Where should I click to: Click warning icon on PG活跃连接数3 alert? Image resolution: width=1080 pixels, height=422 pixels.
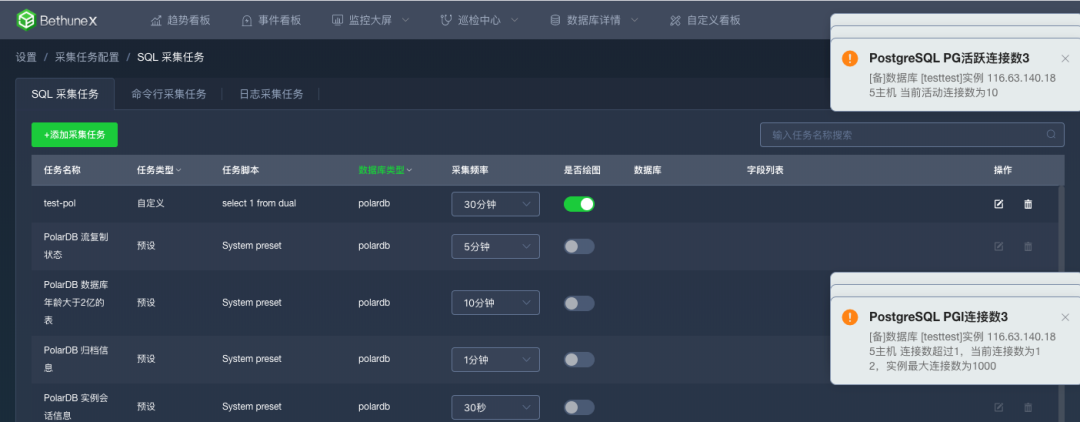pos(850,59)
